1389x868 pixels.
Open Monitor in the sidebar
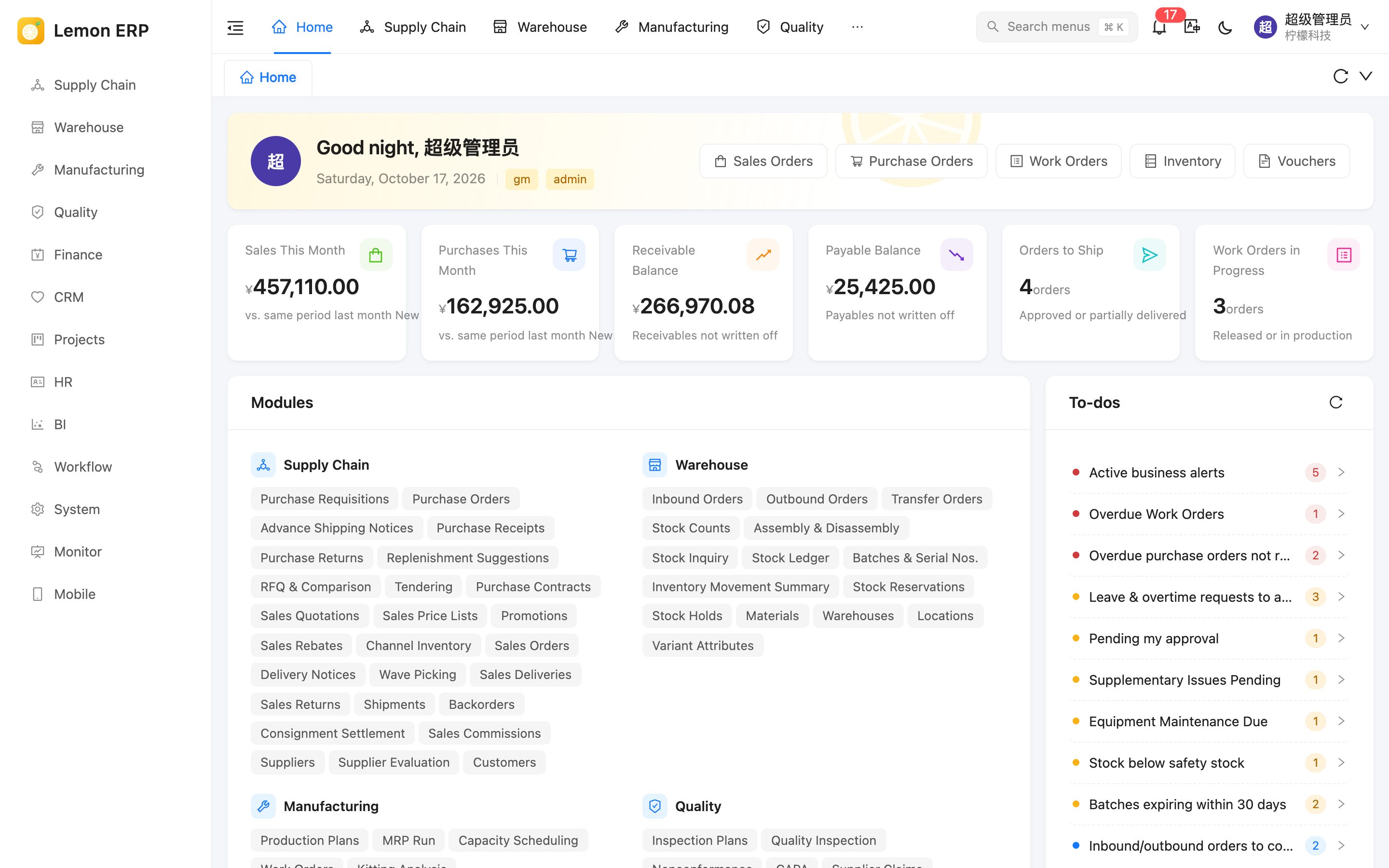tap(106, 552)
